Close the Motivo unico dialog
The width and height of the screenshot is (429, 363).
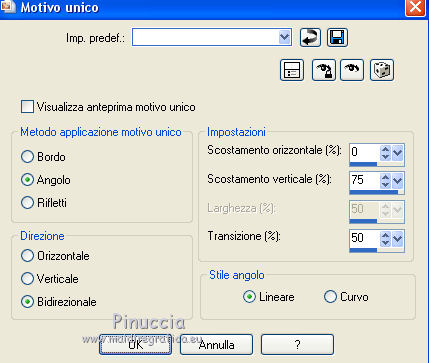point(415,7)
